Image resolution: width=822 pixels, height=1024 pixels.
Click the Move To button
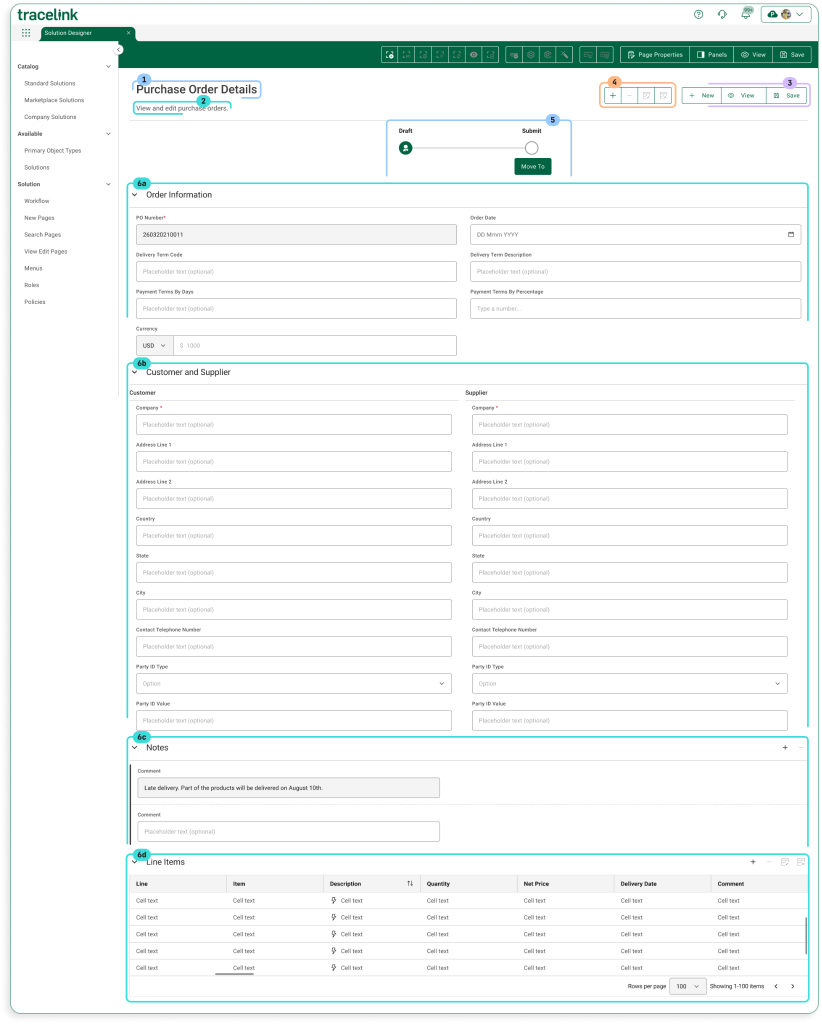tap(533, 167)
